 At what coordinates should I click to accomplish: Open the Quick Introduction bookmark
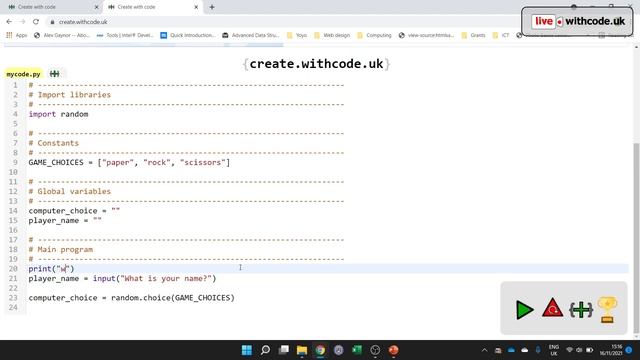tap(188, 36)
